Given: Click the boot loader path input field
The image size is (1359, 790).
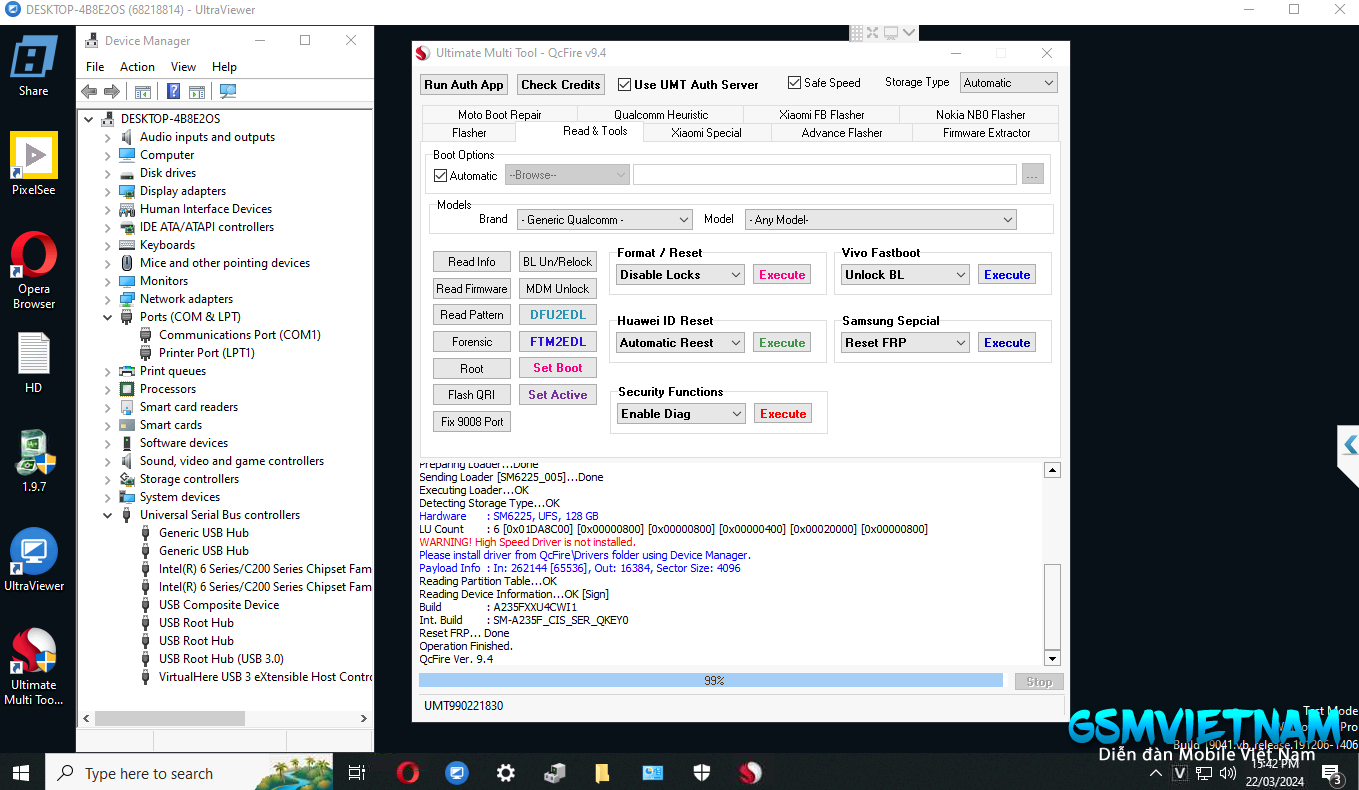Looking at the screenshot, I should [825, 175].
